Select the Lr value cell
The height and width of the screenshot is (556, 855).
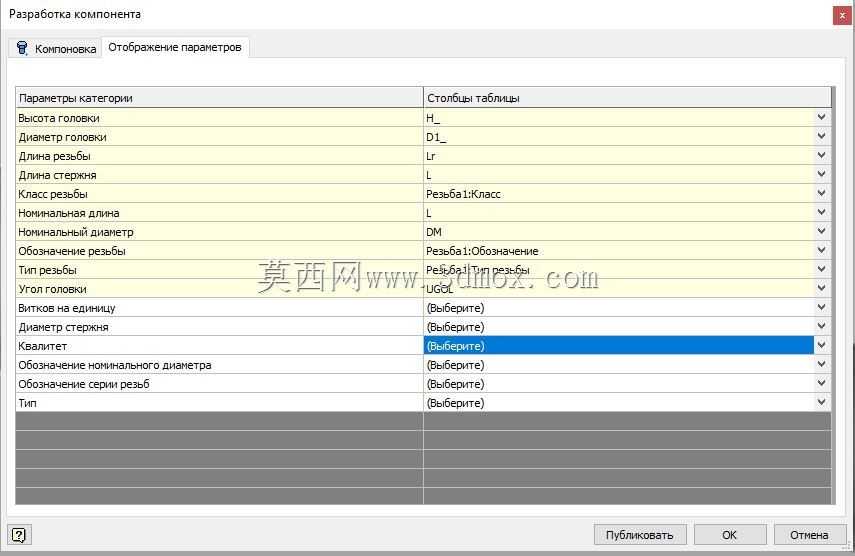tap(619, 156)
